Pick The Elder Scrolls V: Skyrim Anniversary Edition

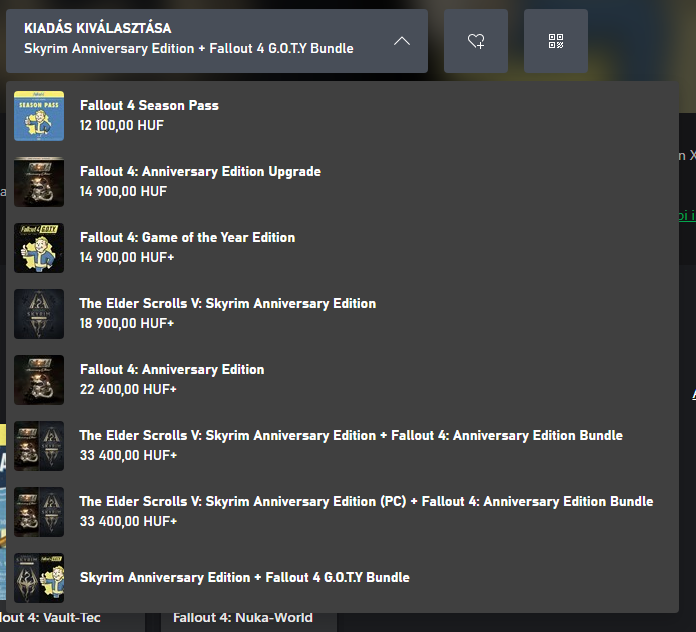[x=228, y=303]
